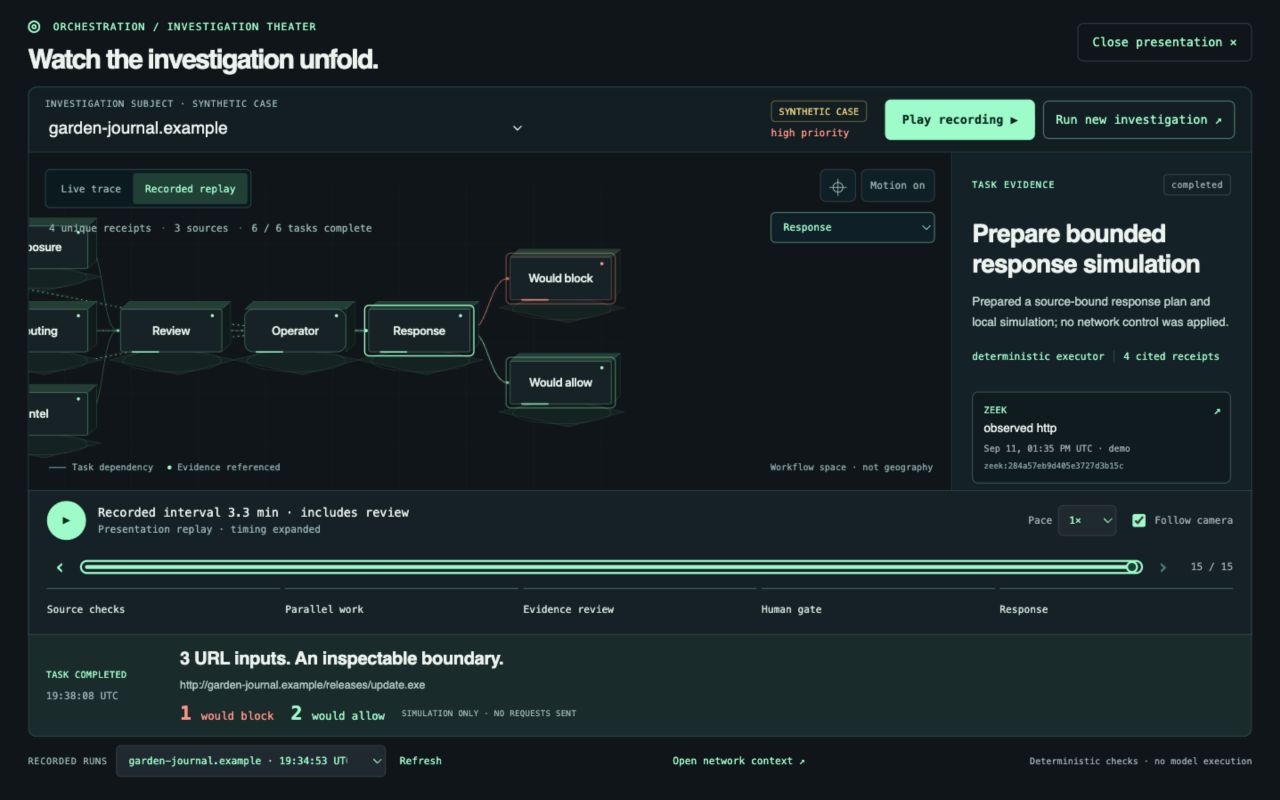The height and width of the screenshot is (800, 1280).
Task: Click the recenter camera crosshair icon
Action: click(838, 186)
